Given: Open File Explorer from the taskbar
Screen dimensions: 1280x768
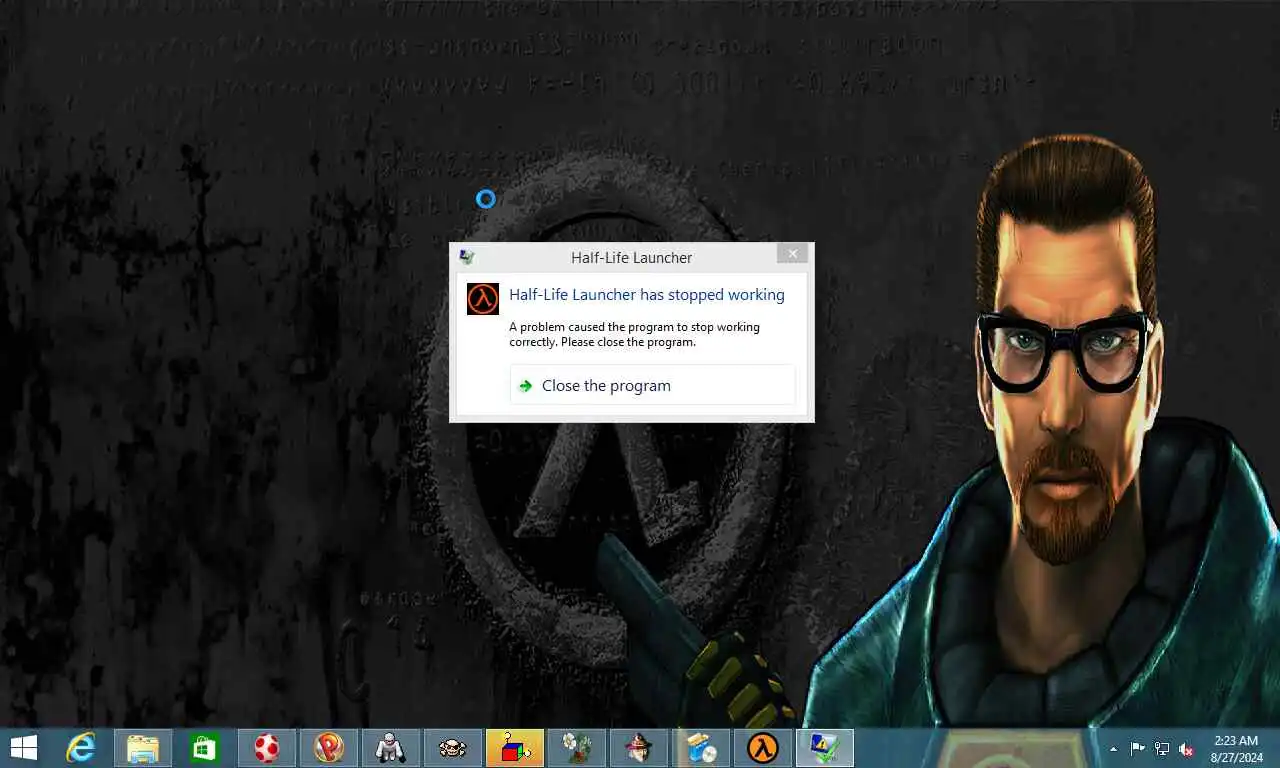Looking at the screenshot, I should tap(143, 747).
